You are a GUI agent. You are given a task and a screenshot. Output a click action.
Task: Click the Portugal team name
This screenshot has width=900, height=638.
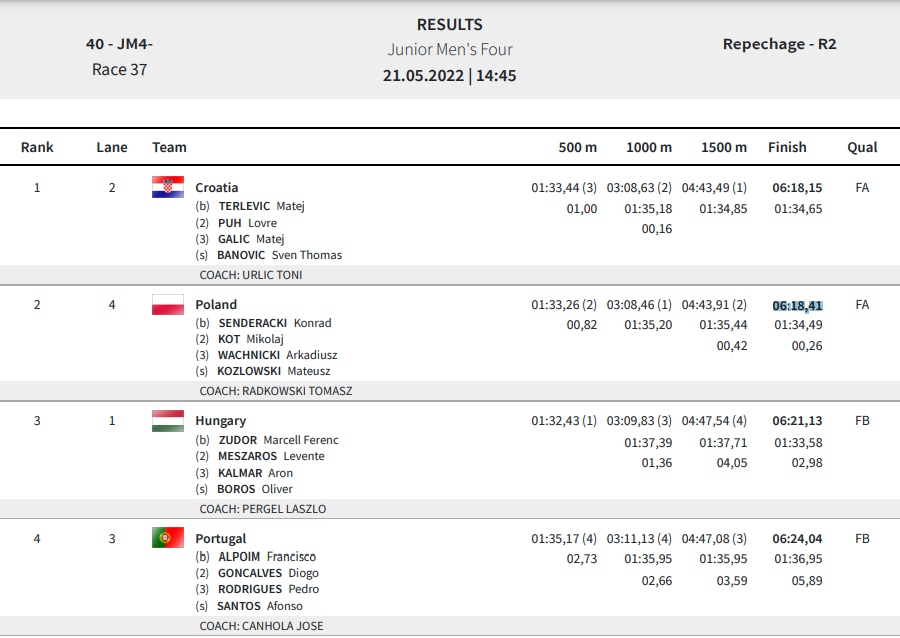tap(220, 539)
